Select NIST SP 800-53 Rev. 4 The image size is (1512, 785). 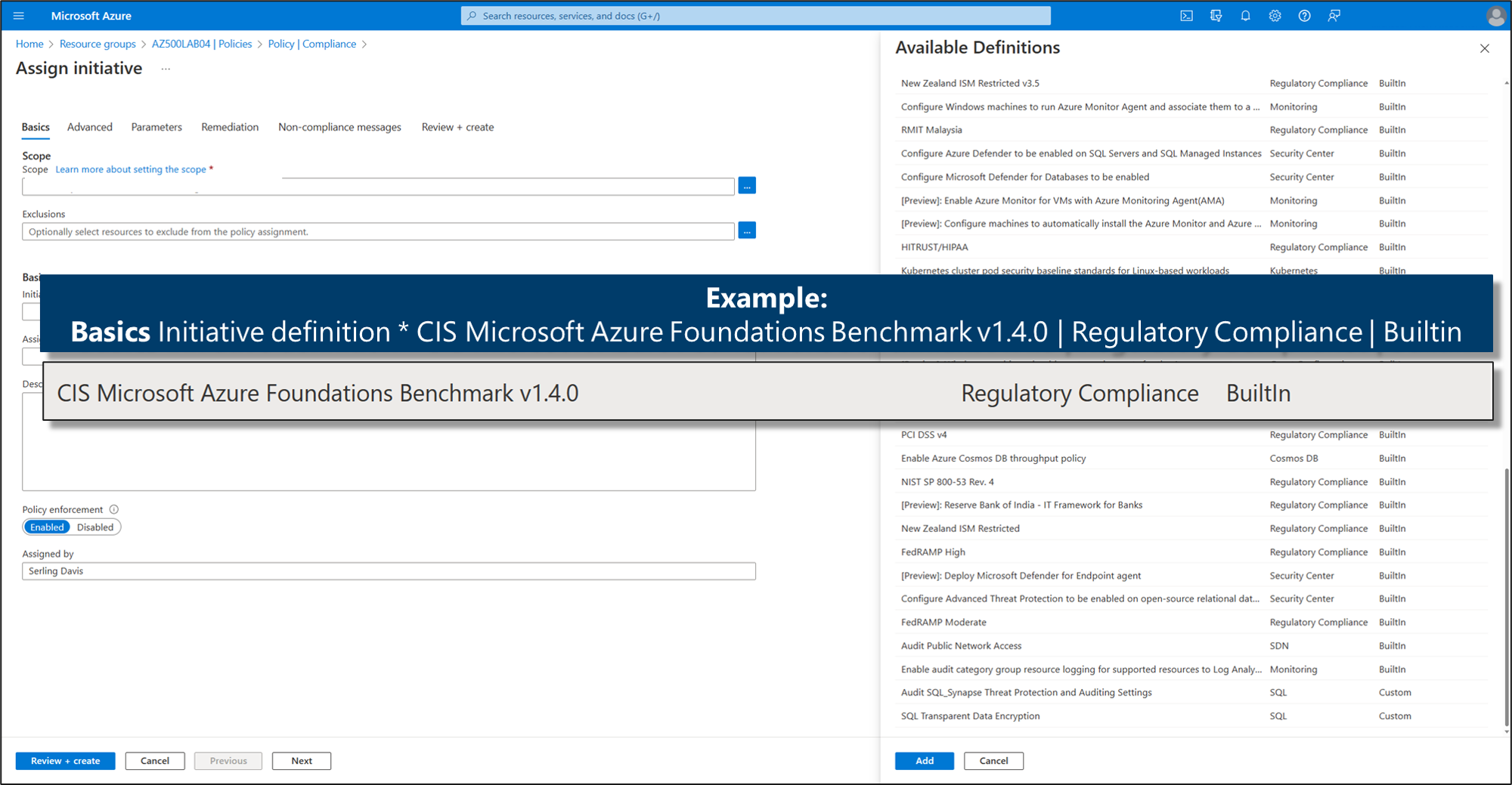(1191, 482)
